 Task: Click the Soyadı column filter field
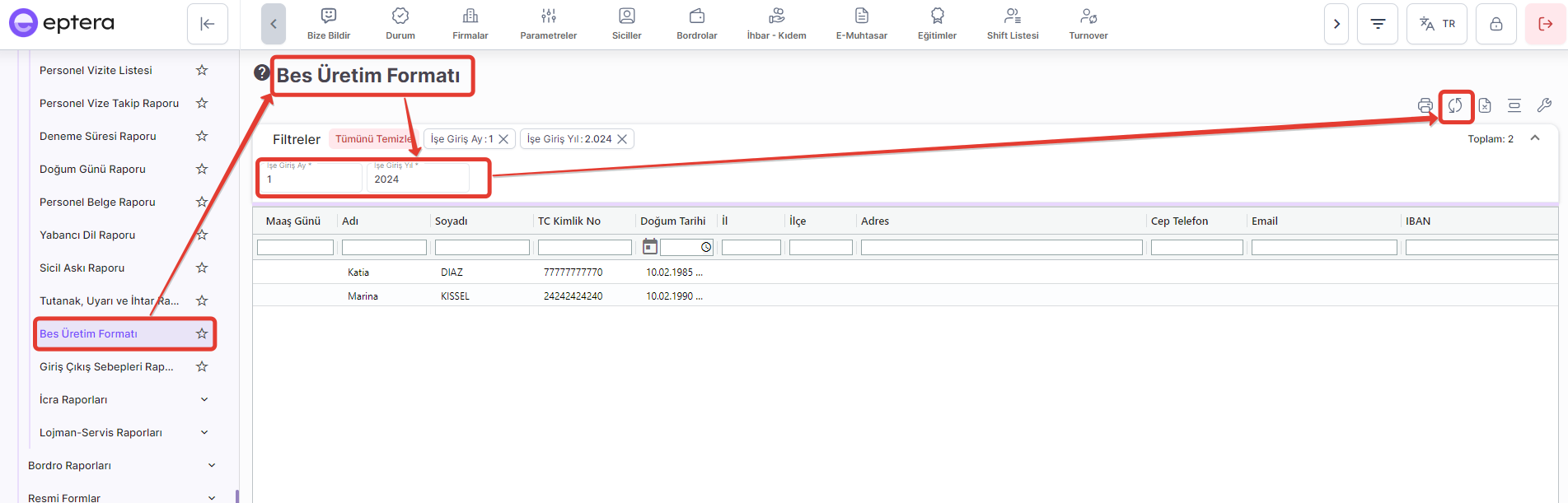(x=482, y=247)
